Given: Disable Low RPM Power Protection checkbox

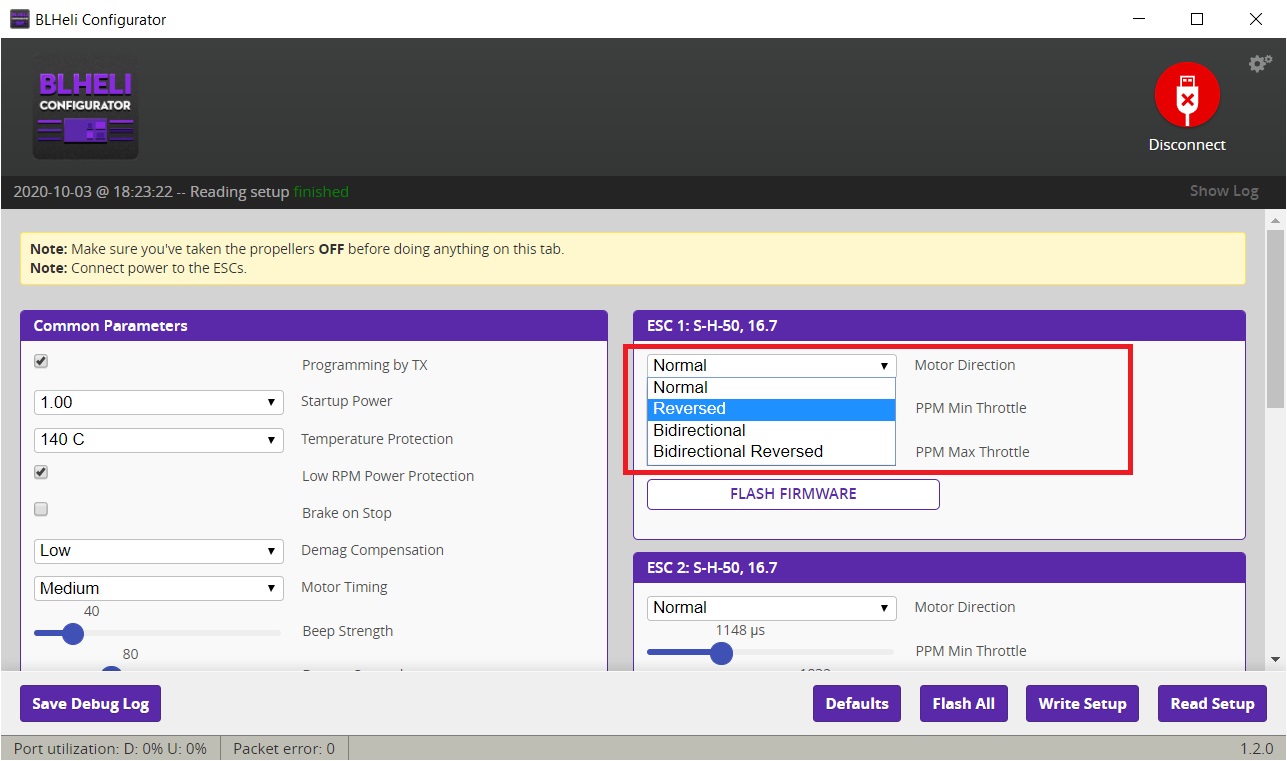Looking at the screenshot, I should tap(41, 472).
